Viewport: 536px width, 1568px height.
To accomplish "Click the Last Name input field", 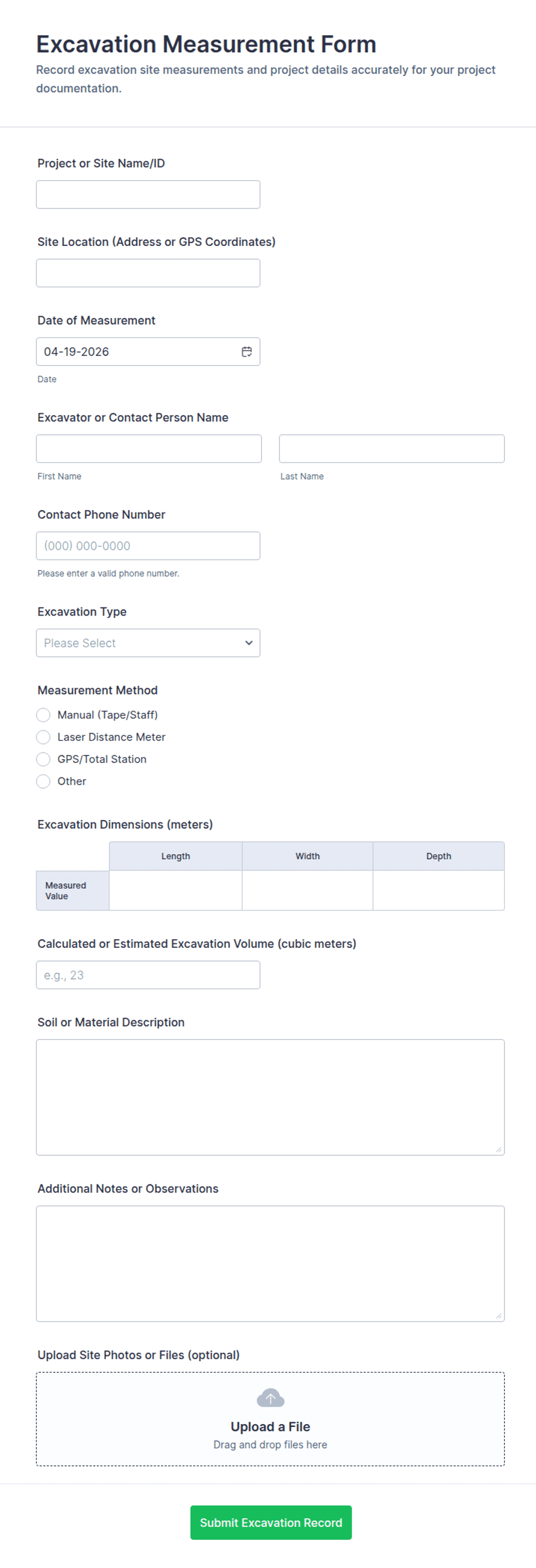I will 391,449.
